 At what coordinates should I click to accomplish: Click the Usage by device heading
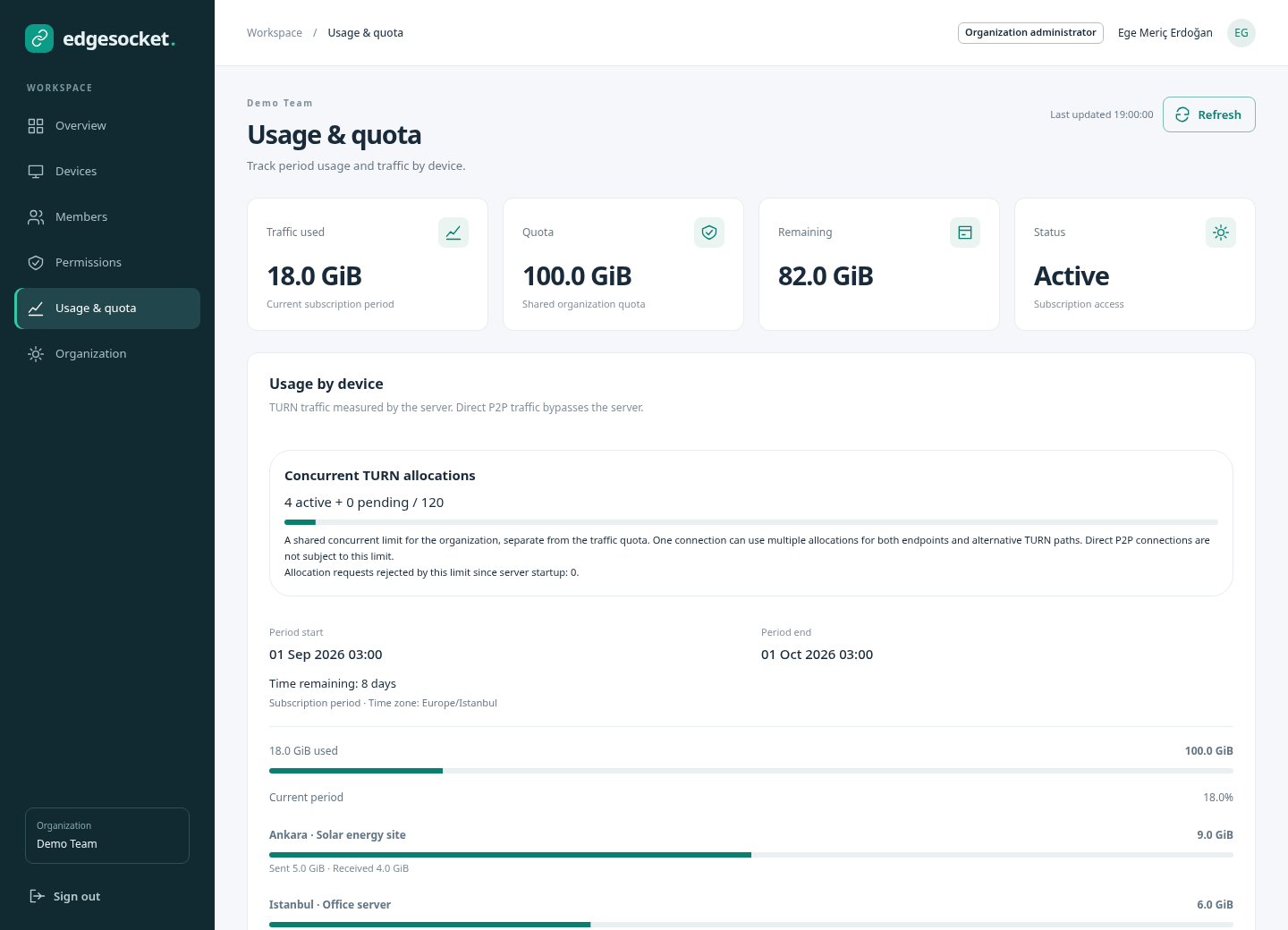(326, 384)
